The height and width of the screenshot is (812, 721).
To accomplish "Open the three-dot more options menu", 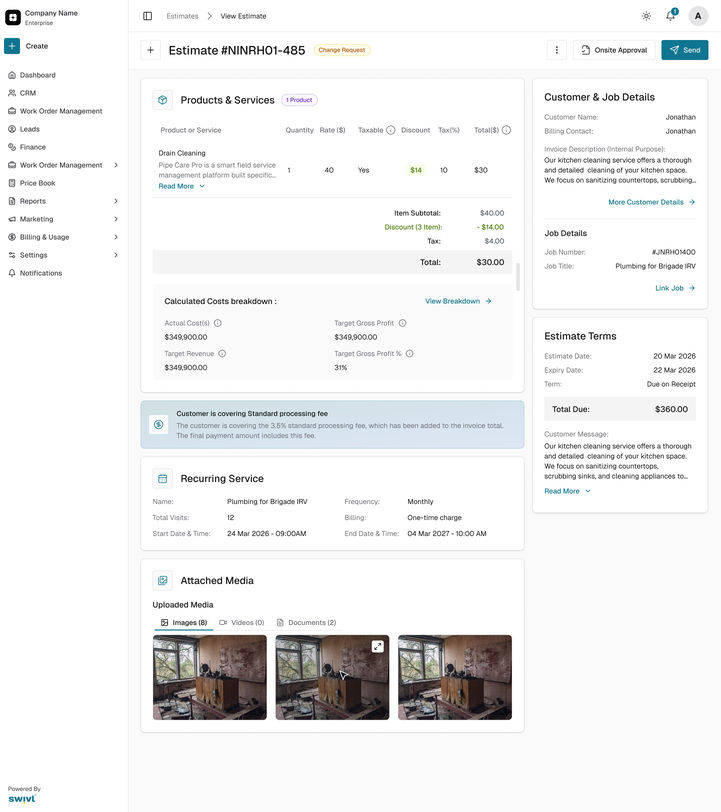I will tap(557, 50).
